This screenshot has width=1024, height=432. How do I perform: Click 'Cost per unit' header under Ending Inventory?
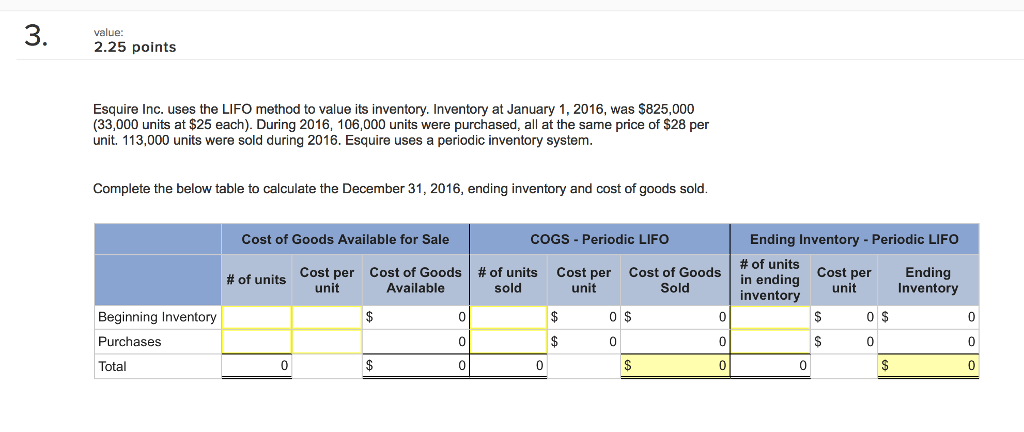pos(844,280)
